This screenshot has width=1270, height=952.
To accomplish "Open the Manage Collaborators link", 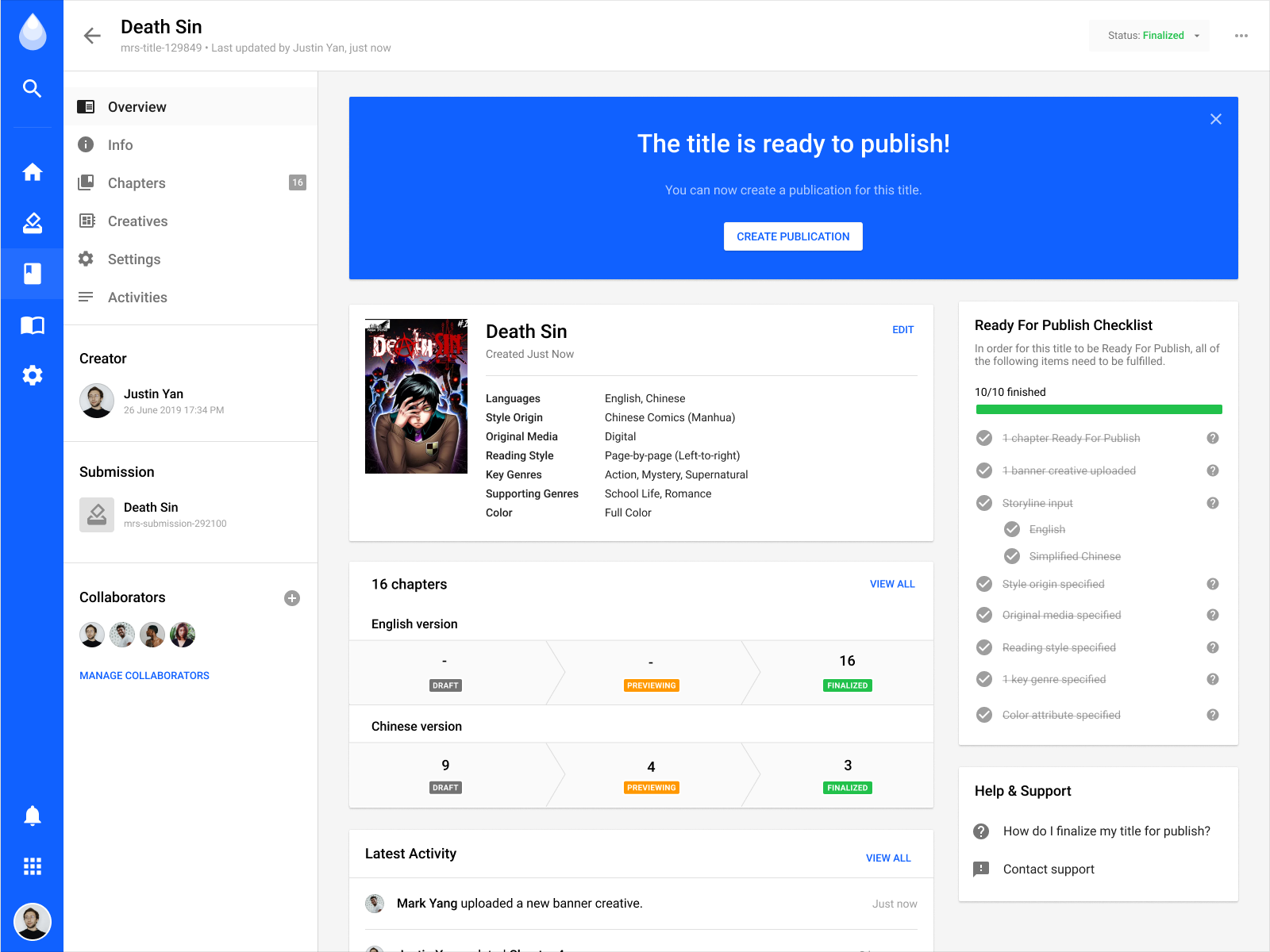I will 144,676.
